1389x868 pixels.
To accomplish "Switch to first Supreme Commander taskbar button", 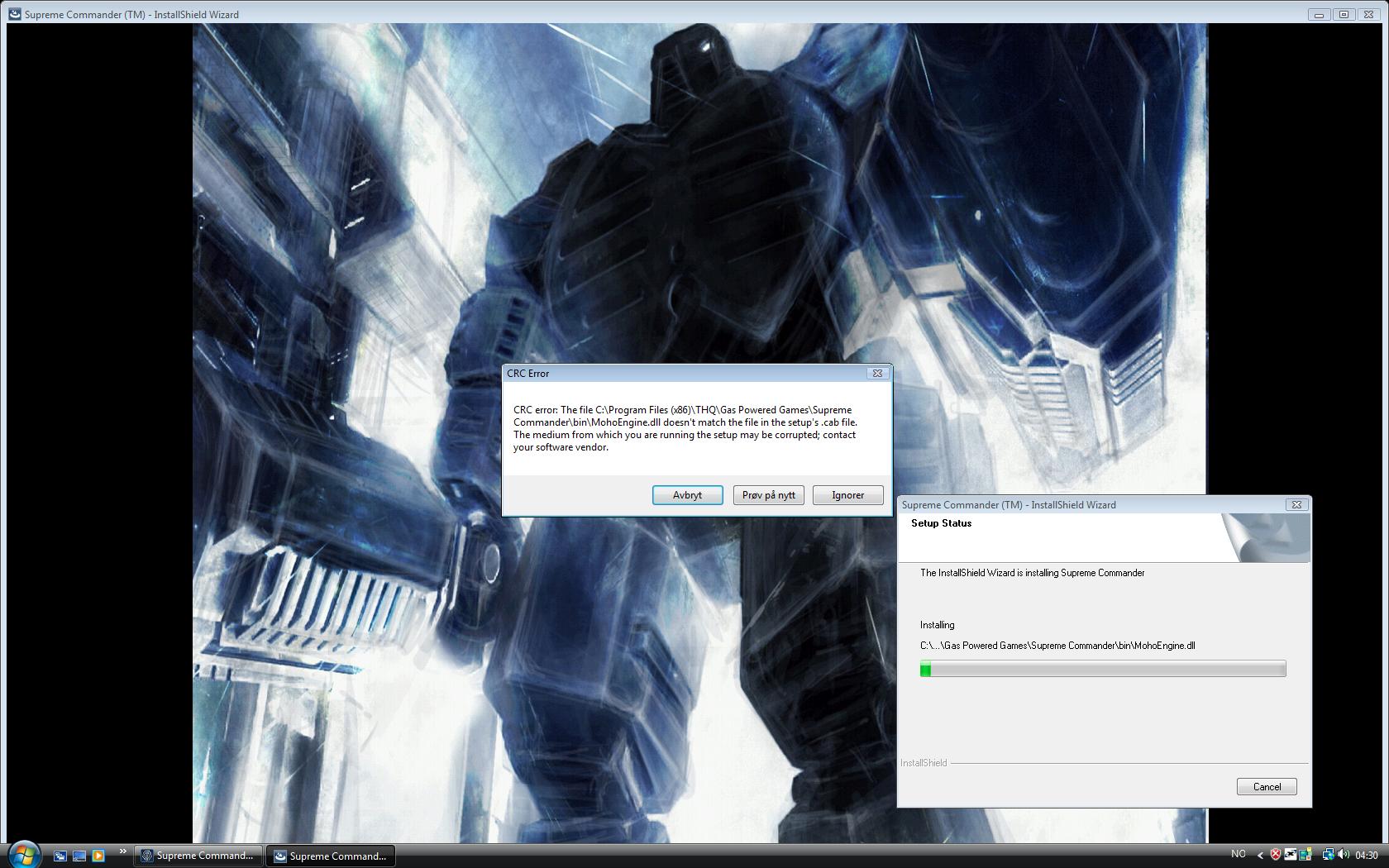I will [198, 856].
